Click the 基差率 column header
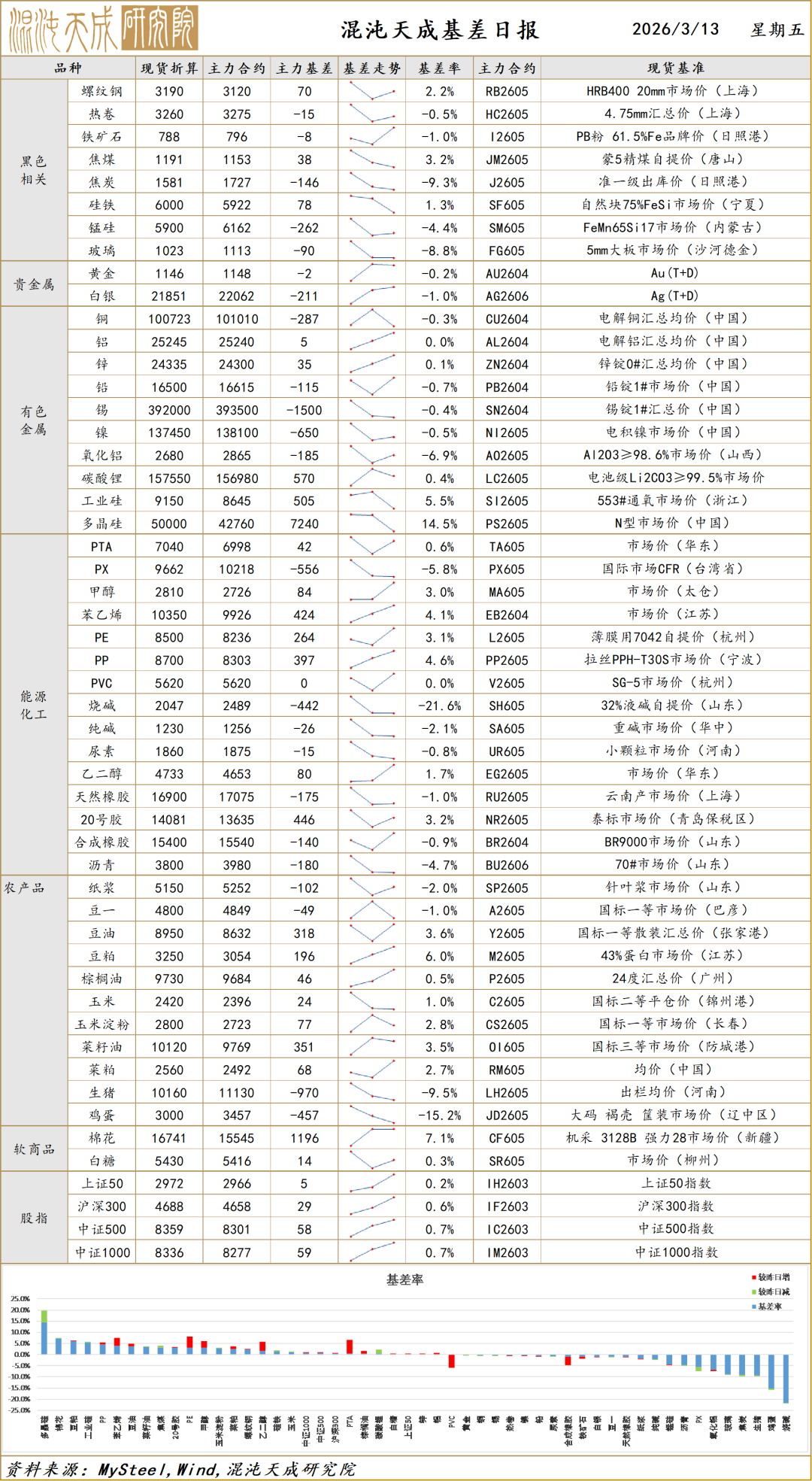This screenshot has height=1481, width=812. [439, 68]
